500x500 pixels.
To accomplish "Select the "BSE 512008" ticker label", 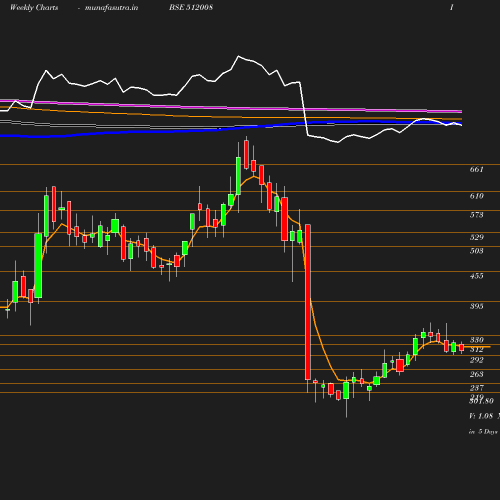I will click(191, 7).
